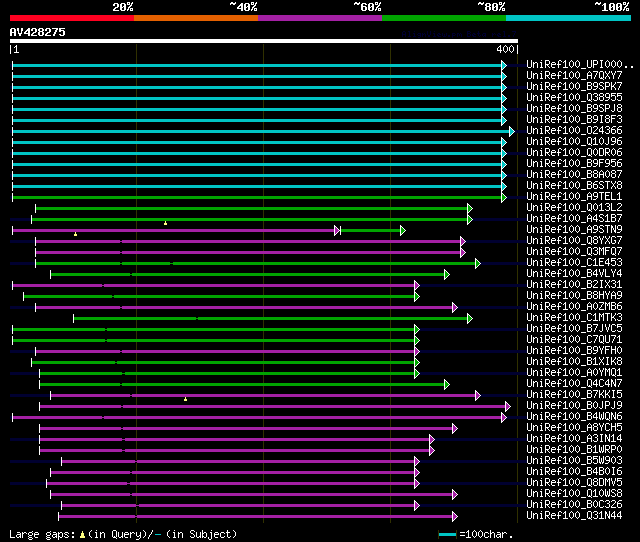640x542 pixels.
Task: Open the UniRef100_B9SPJ8 hit
Action: click(x=574, y=109)
